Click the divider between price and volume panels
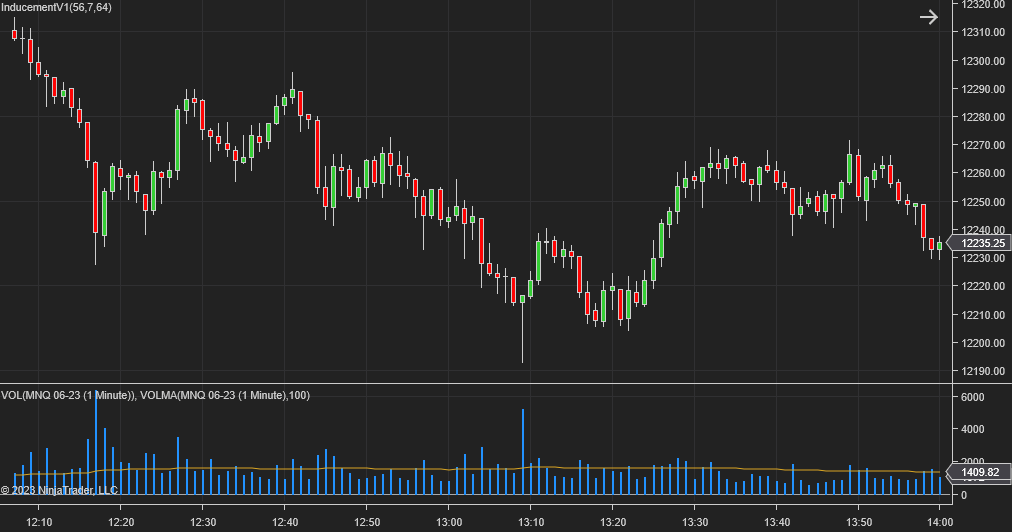The height and width of the screenshot is (532, 1012). (470, 383)
